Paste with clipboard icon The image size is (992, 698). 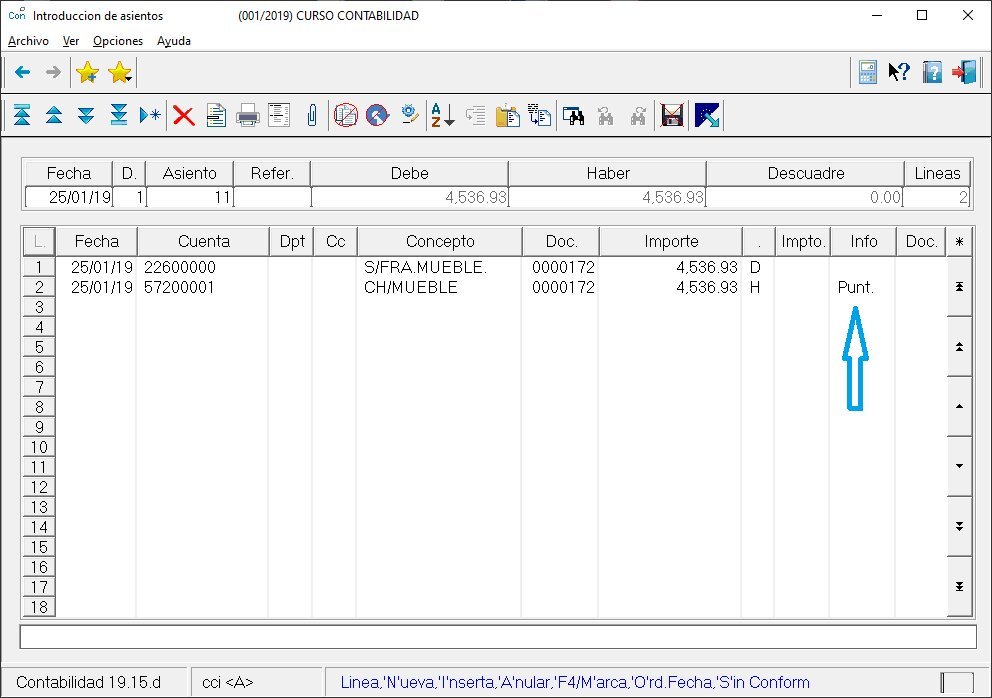(x=507, y=116)
